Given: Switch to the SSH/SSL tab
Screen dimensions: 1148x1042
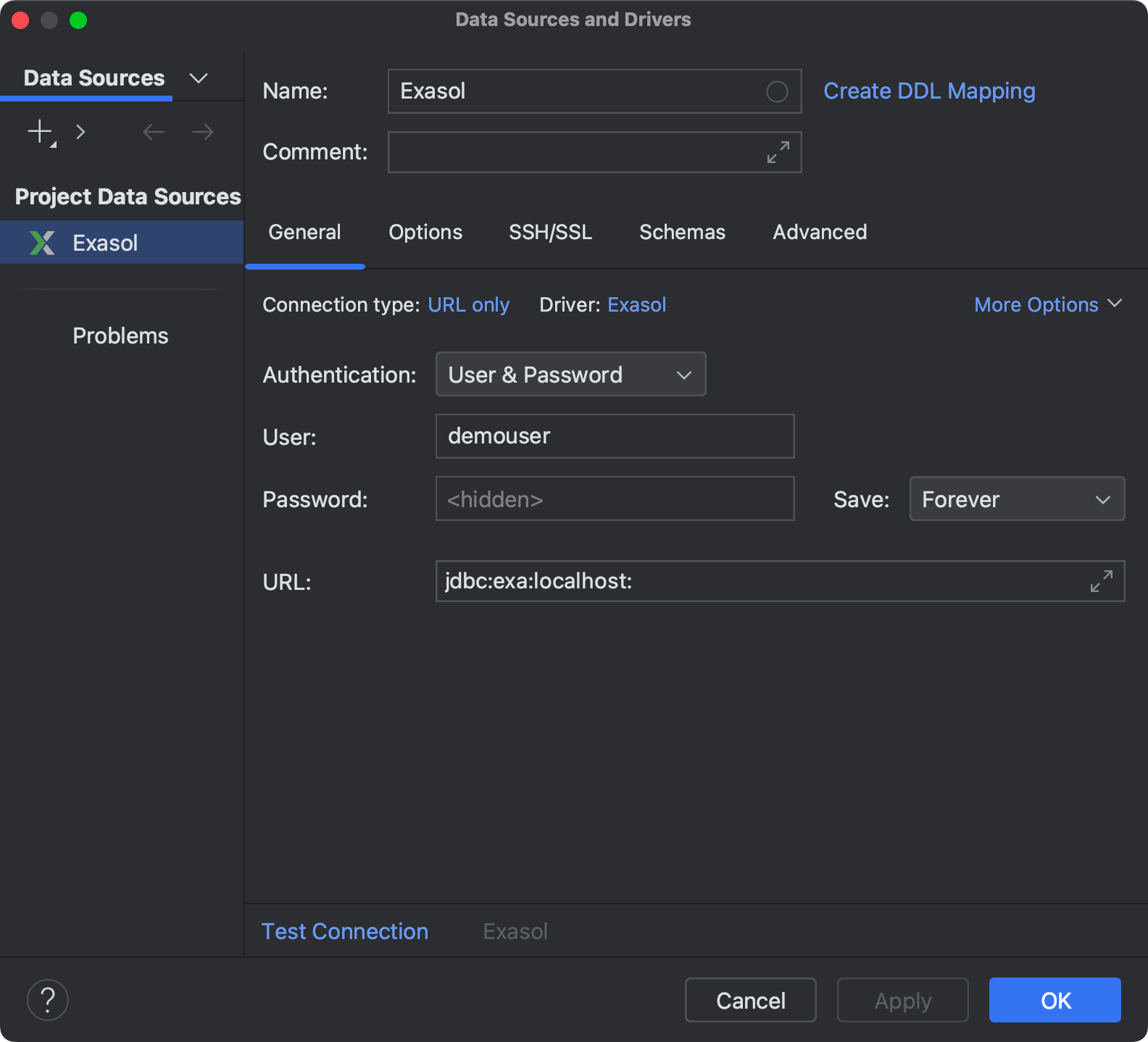Looking at the screenshot, I should tap(550, 232).
